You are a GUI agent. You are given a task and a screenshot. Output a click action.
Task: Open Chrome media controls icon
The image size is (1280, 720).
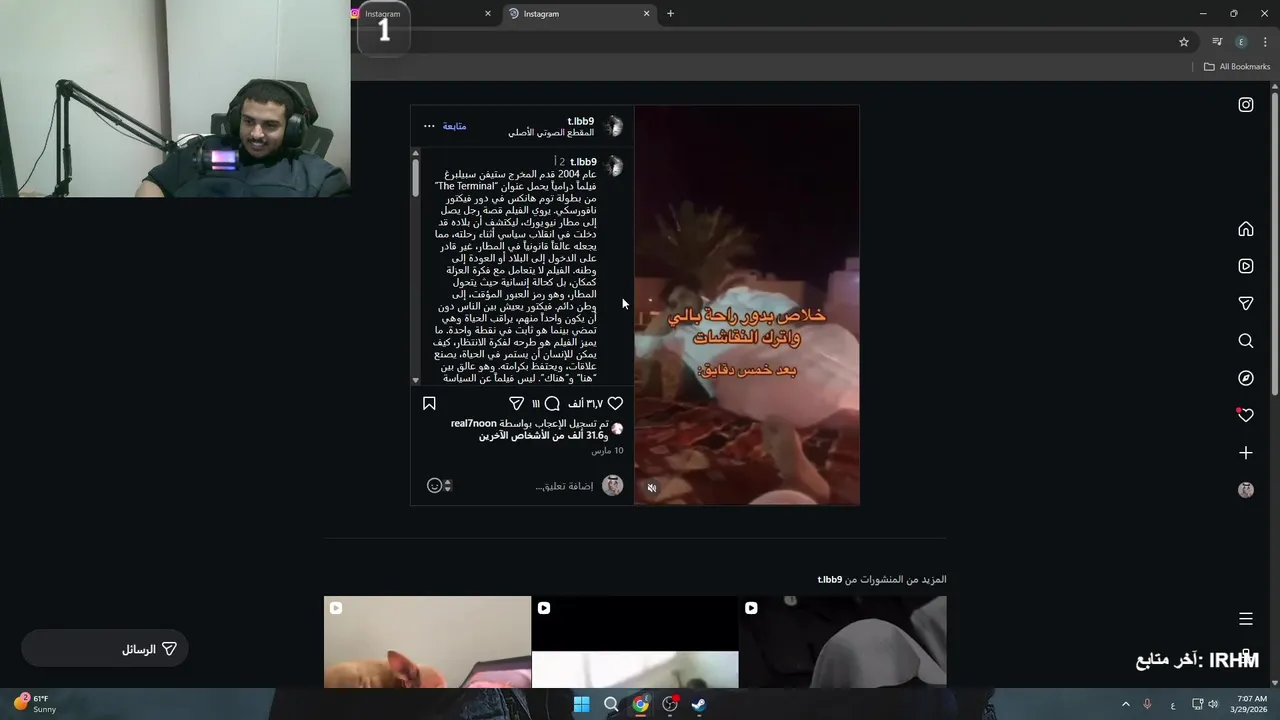click(x=1217, y=42)
